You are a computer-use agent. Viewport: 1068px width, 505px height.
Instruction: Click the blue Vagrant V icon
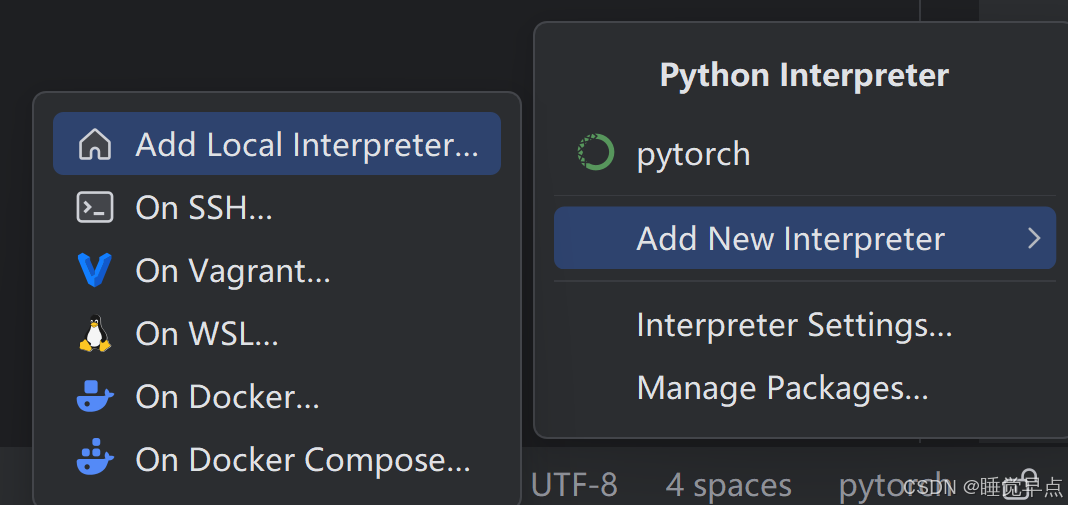[95, 270]
